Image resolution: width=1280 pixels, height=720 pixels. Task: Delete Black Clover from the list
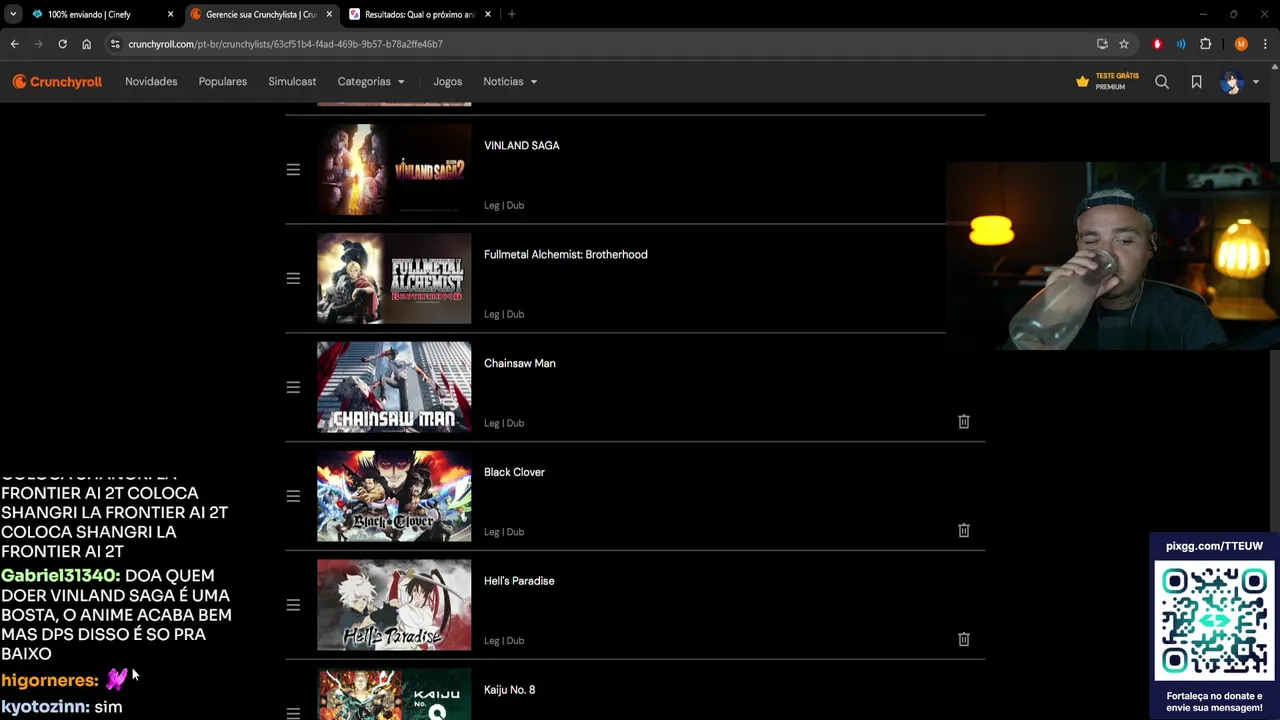coord(964,531)
